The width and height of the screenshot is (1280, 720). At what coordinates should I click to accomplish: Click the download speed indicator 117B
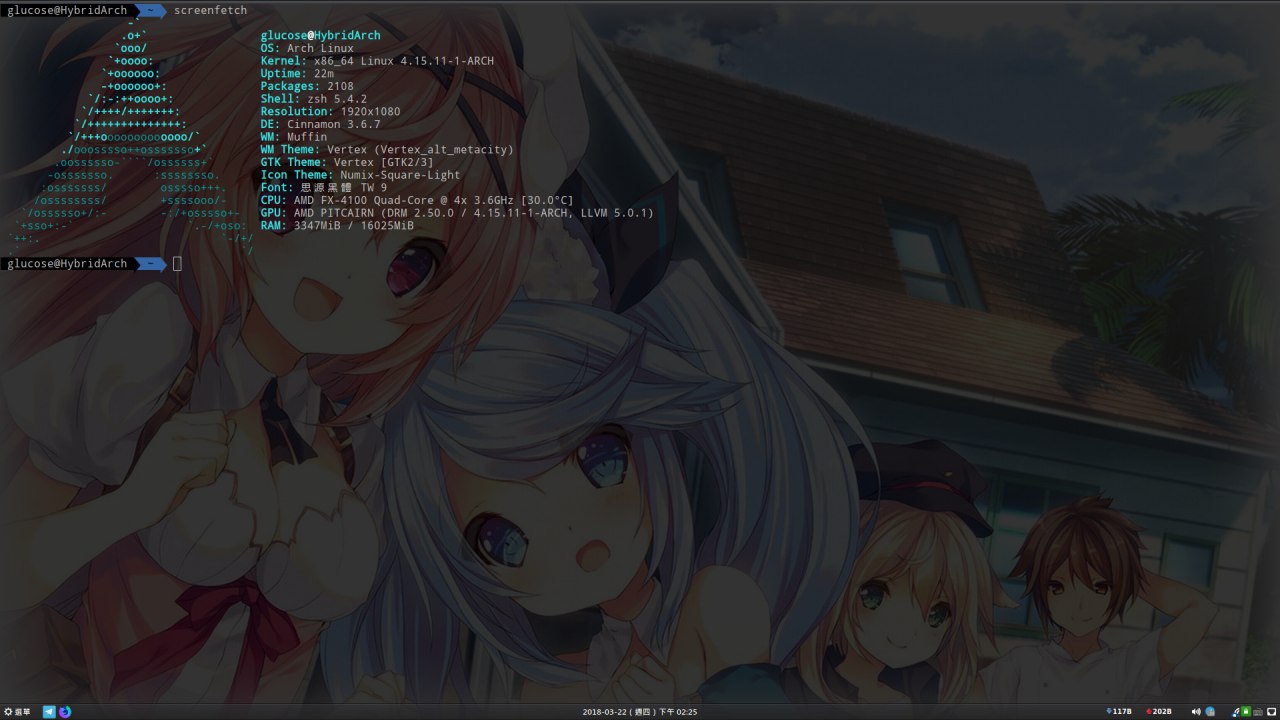[1119, 712]
